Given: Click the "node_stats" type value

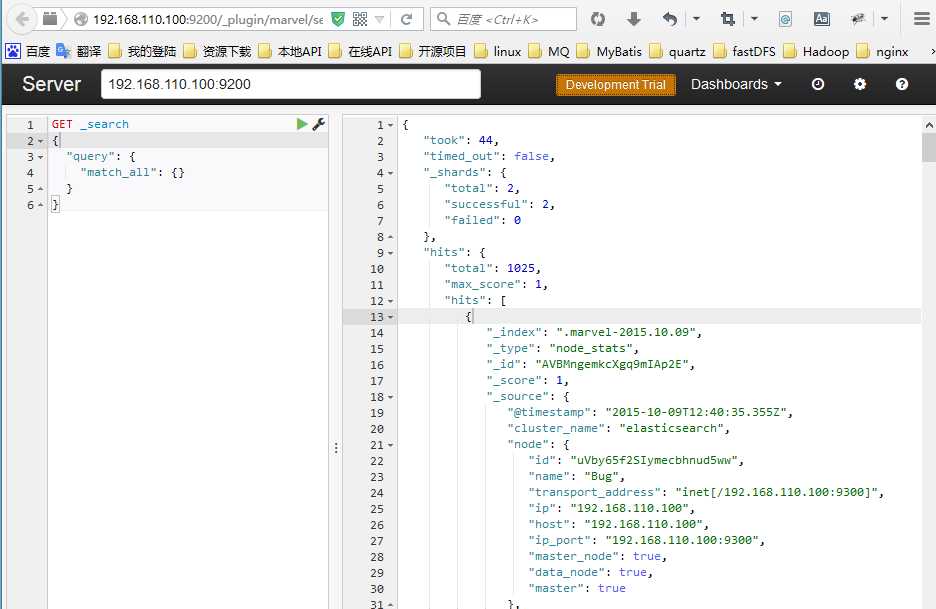Looking at the screenshot, I should [591, 349].
